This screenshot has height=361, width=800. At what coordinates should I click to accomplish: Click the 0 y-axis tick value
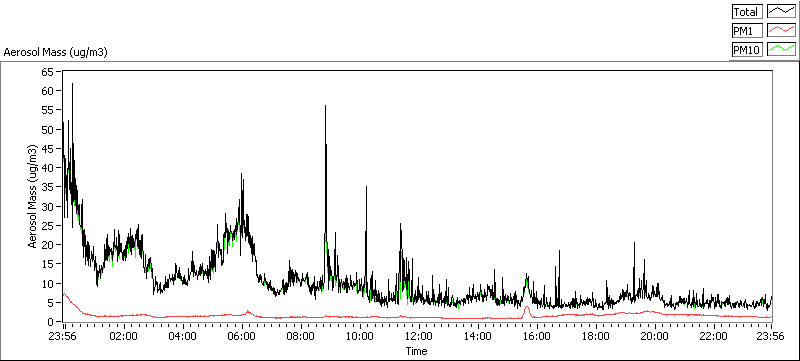tap(51, 322)
